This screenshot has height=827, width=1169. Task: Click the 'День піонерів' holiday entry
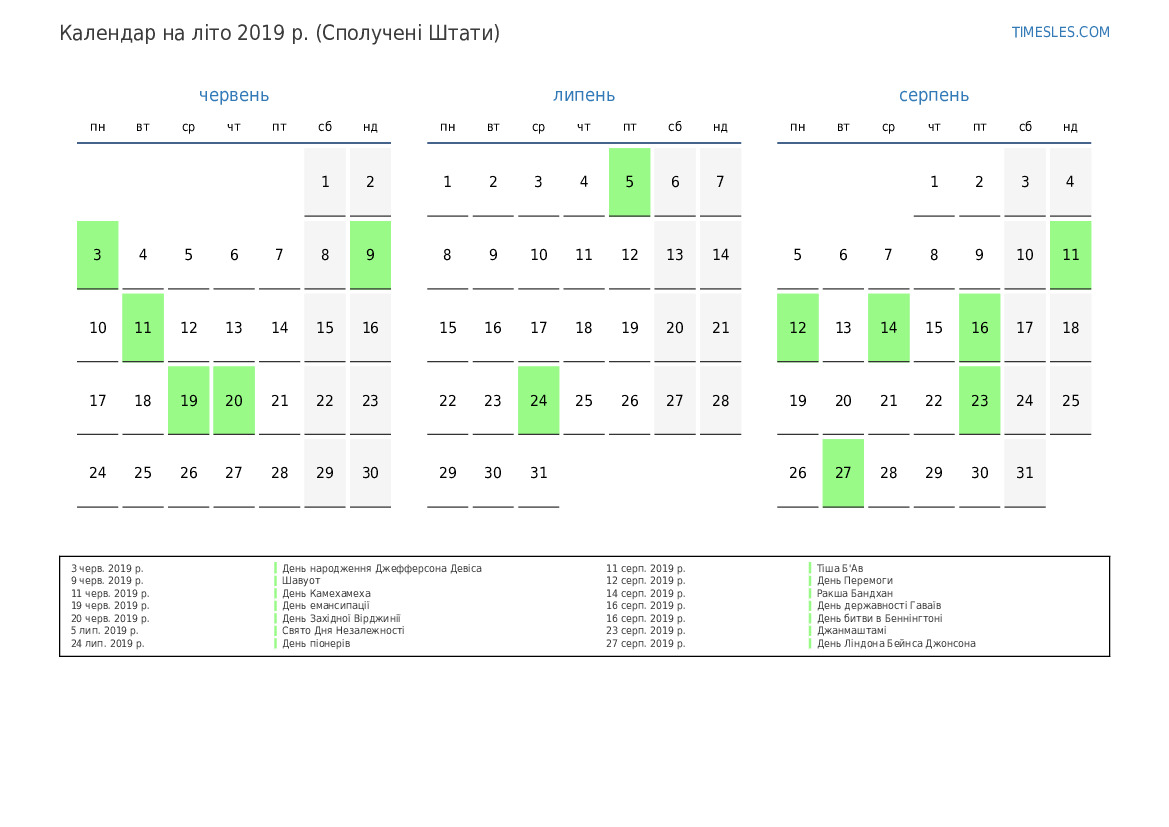316,644
